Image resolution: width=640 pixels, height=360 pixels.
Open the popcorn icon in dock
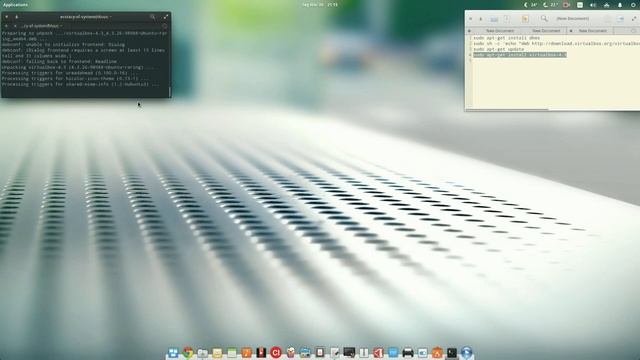click(291, 352)
